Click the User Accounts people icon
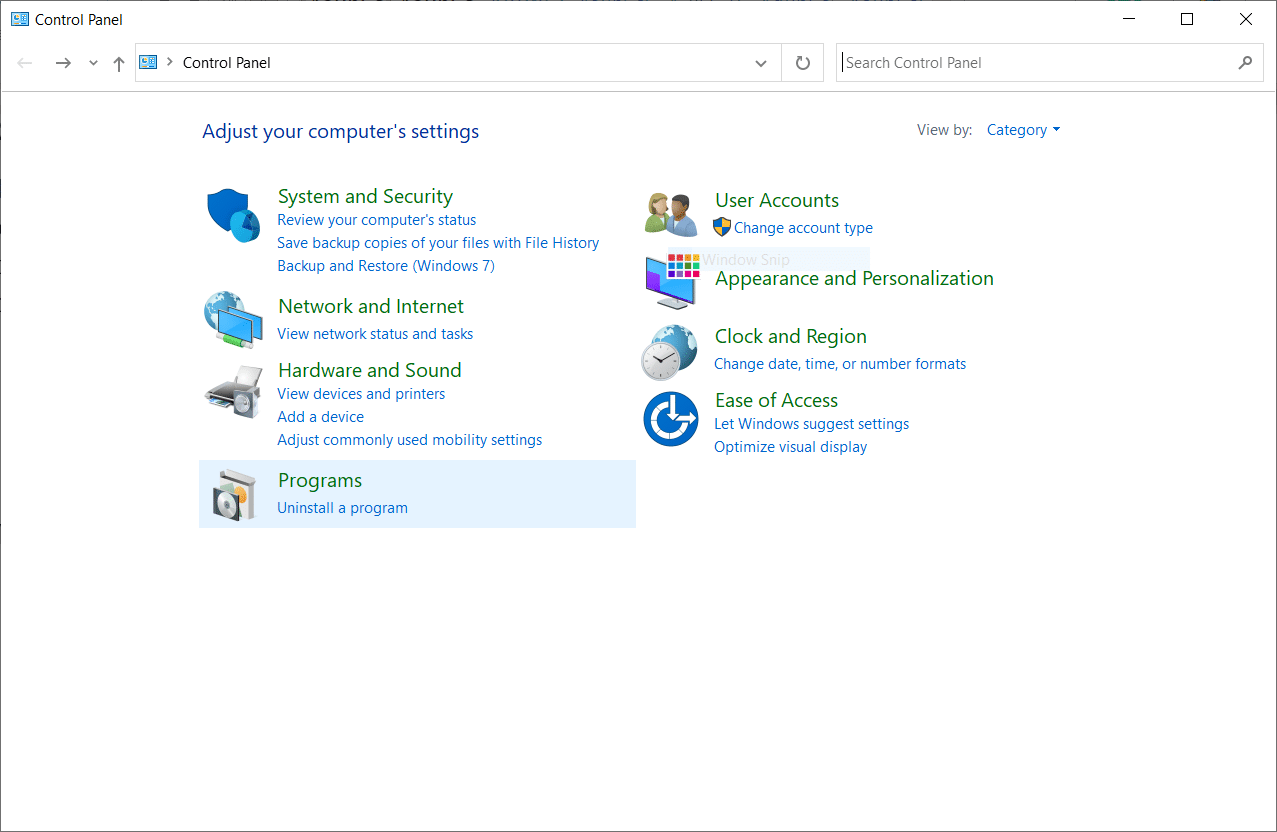This screenshot has width=1277, height=832. coord(670,214)
